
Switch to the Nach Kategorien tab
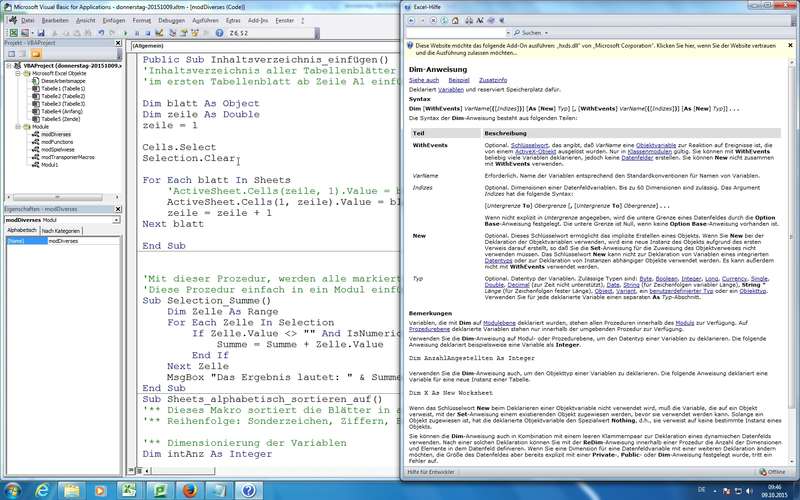click(60, 230)
